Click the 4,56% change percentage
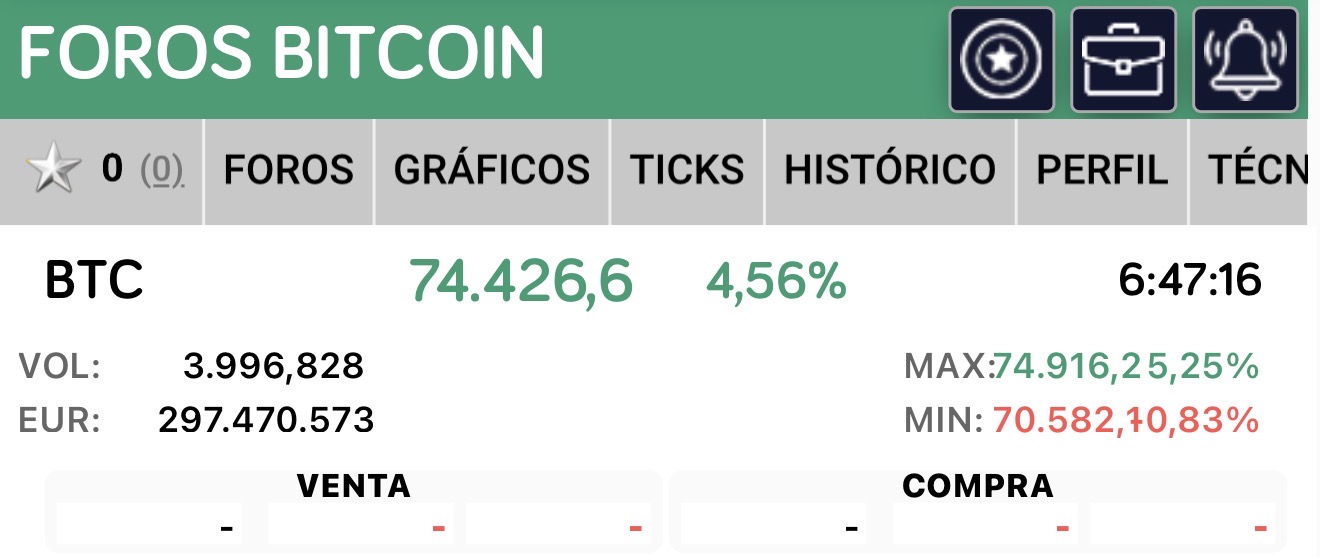 [776, 281]
